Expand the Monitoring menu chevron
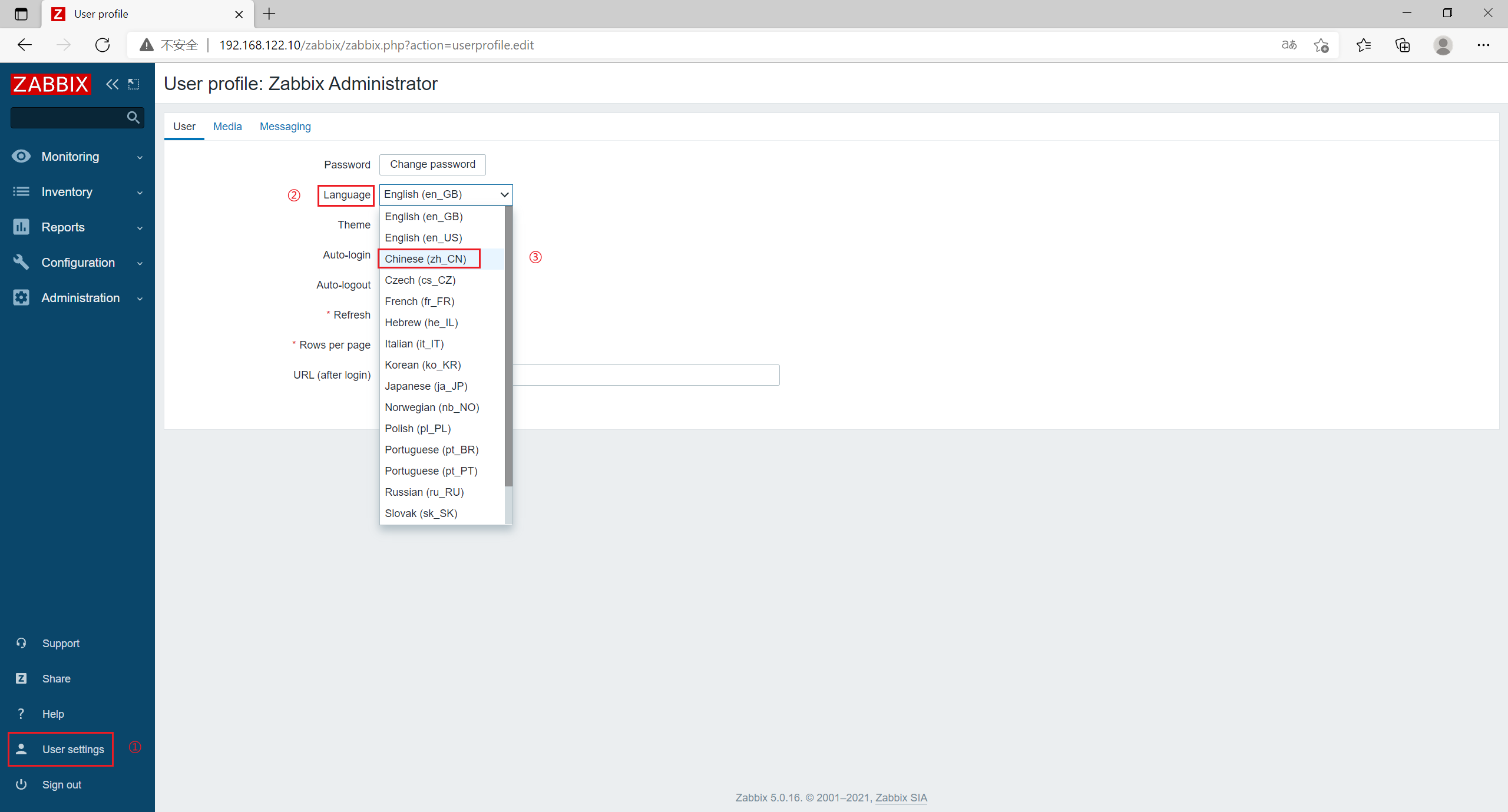This screenshot has height=812, width=1508. (x=140, y=157)
